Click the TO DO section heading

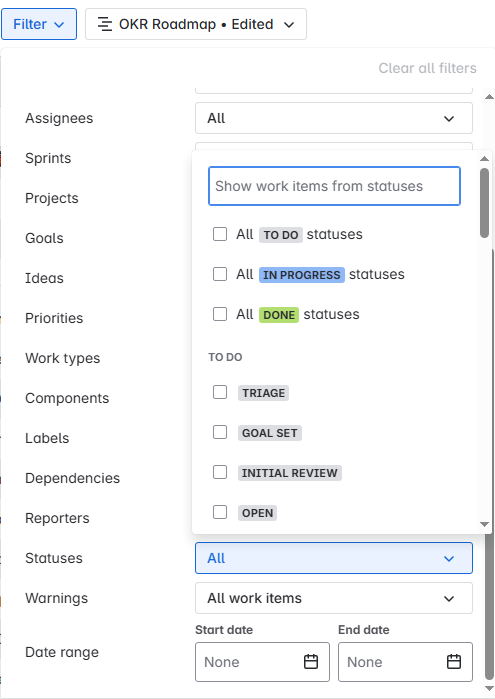[225, 357]
